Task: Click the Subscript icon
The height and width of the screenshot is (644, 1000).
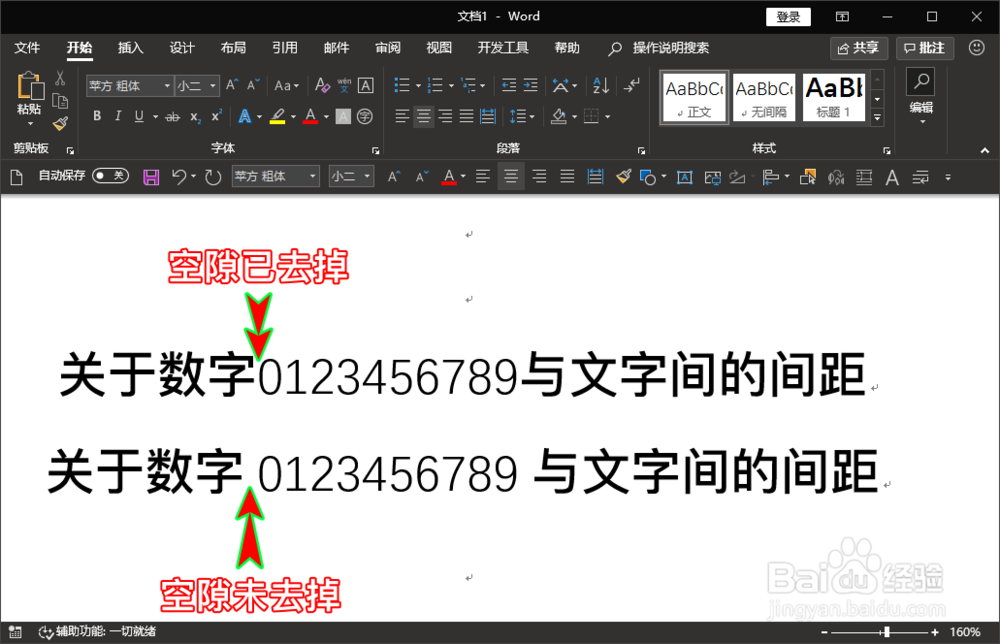Action: (x=196, y=116)
